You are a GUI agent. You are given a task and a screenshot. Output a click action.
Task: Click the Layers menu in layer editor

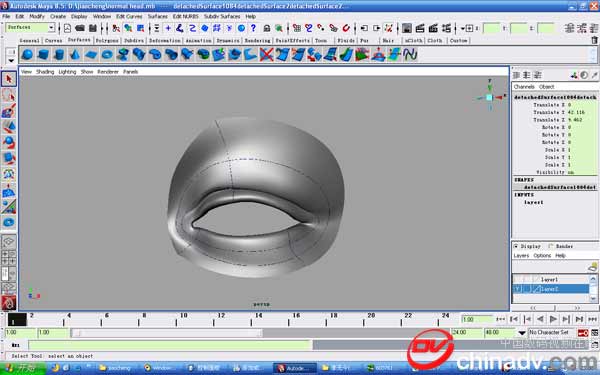[521, 255]
